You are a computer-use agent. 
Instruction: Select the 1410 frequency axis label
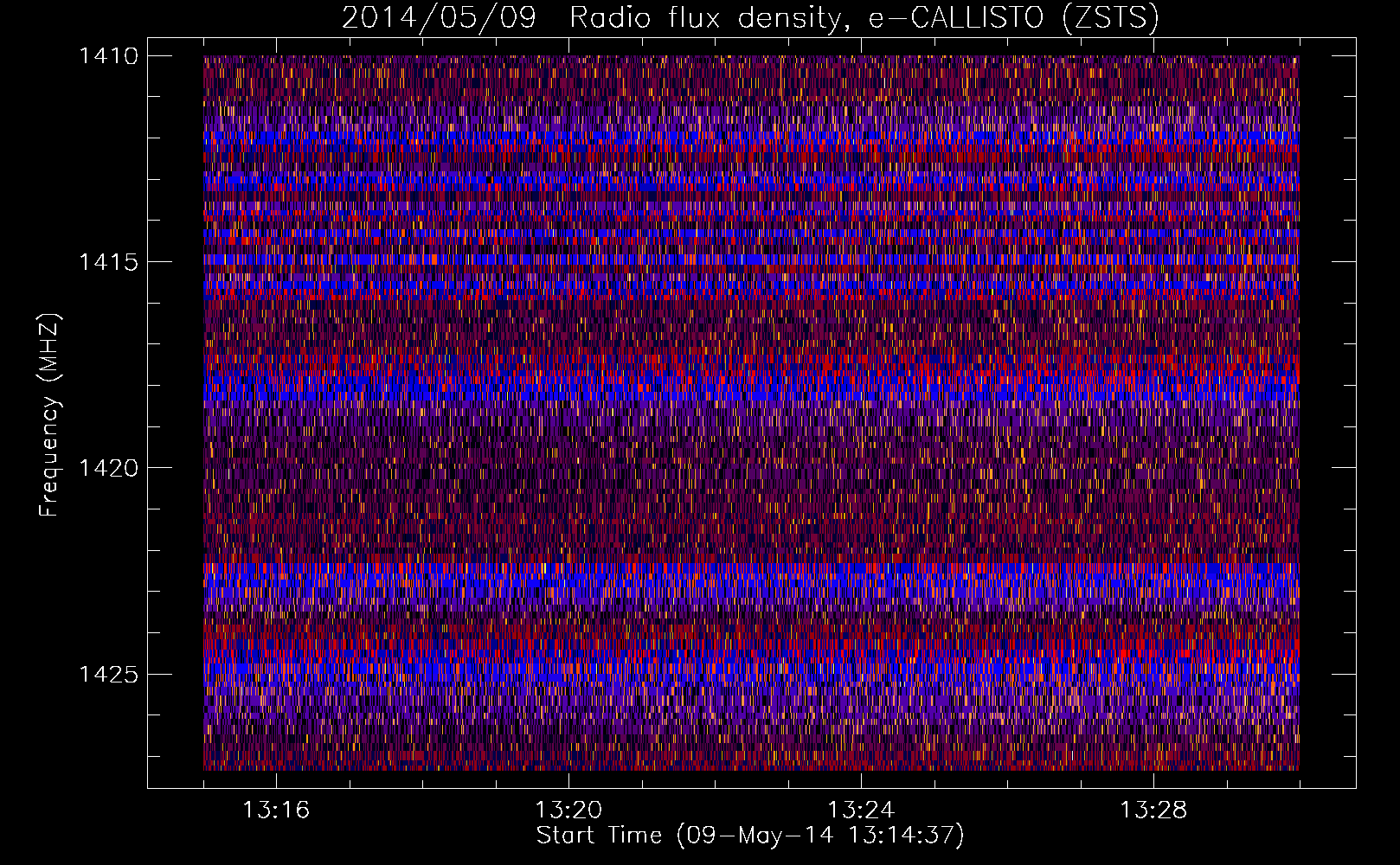click(107, 56)
